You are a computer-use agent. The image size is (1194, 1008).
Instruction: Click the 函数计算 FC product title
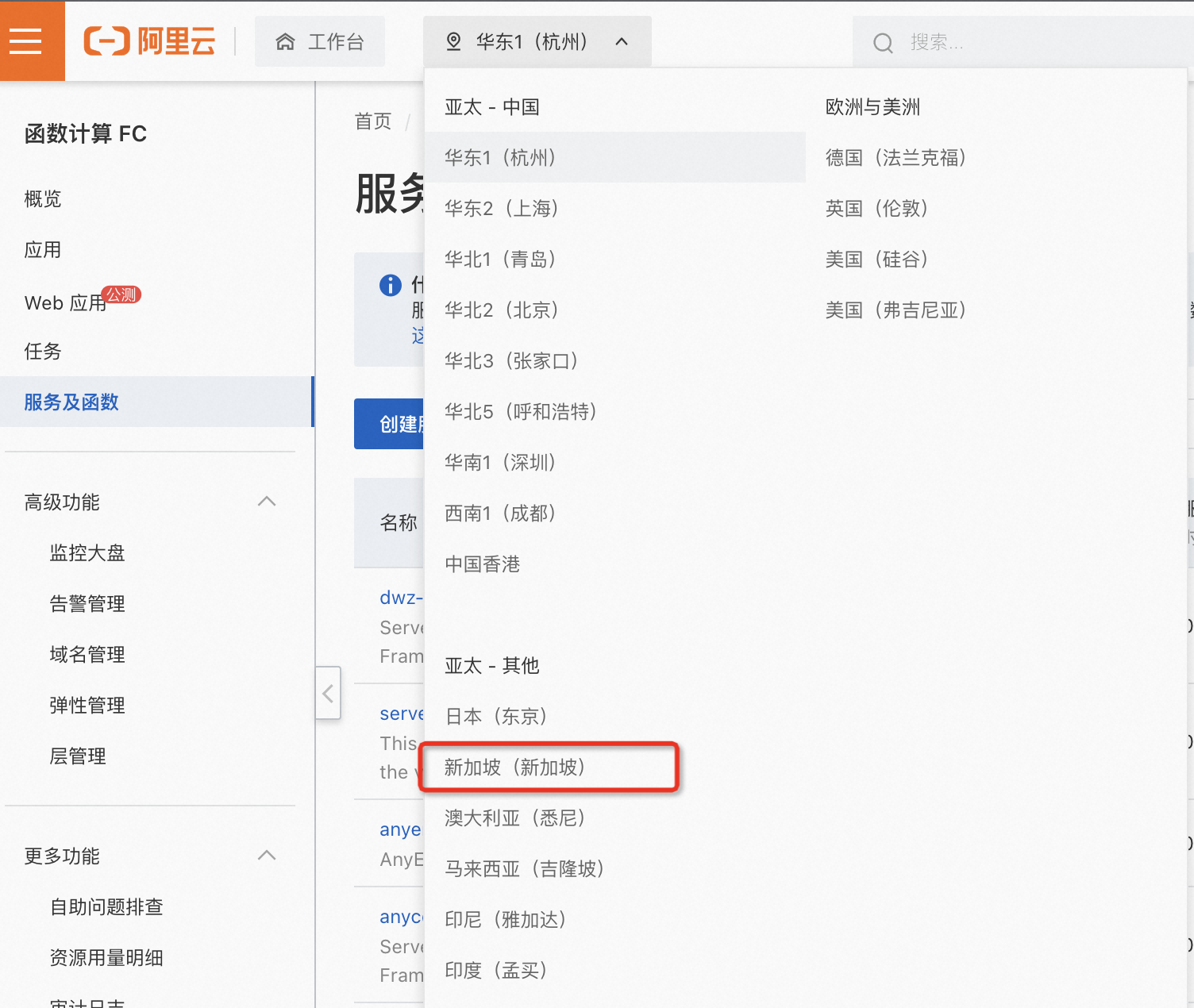click(x=86, y=134)
